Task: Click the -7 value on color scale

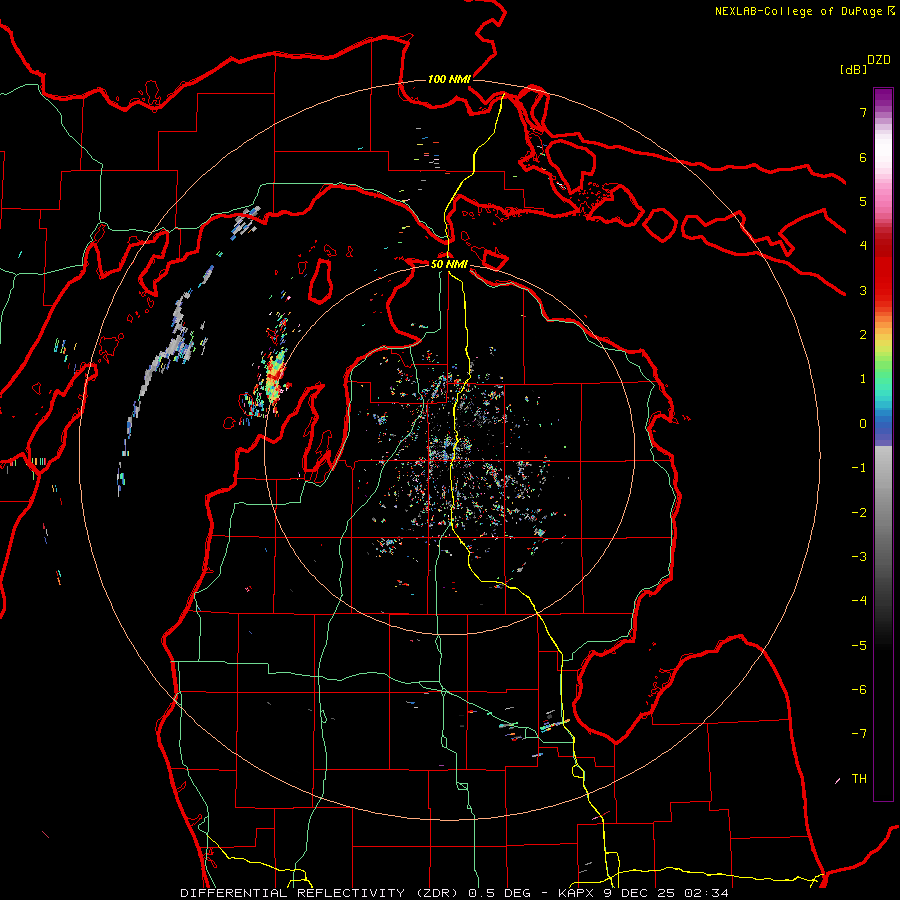Action: [x=859, y=734]
